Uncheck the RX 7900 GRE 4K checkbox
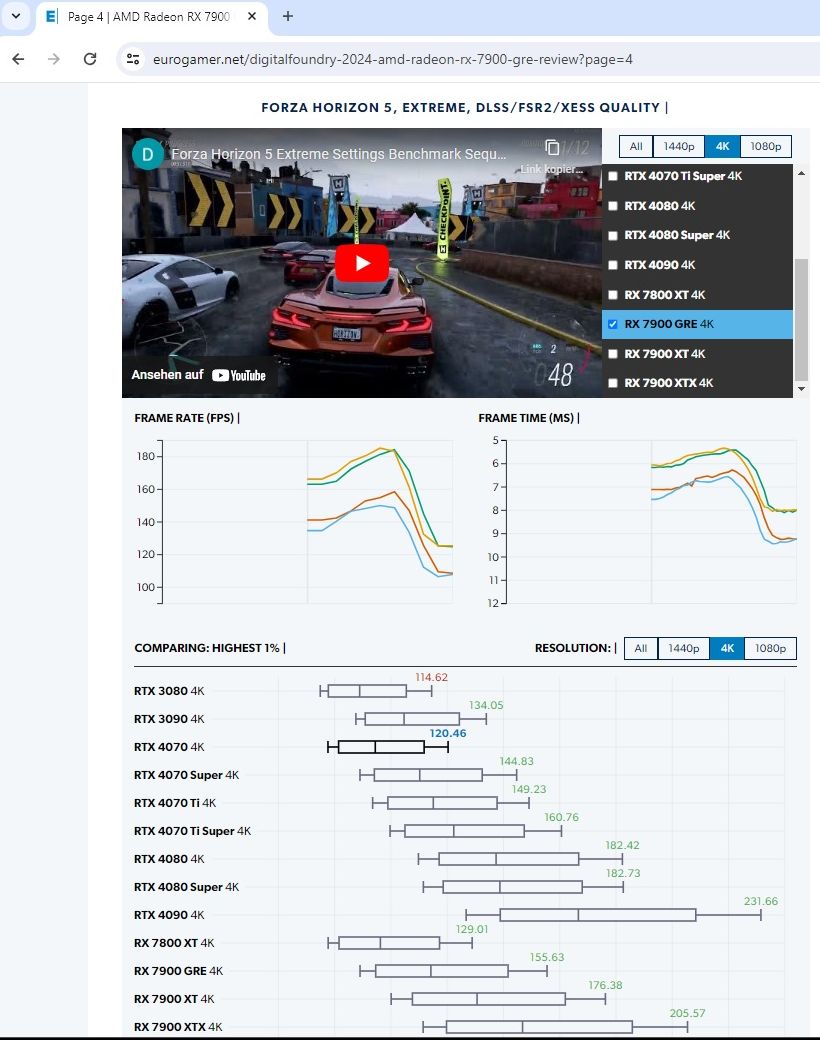Image resolution: width=820 pixels, height=1040 pixels. tap(613, 324)
